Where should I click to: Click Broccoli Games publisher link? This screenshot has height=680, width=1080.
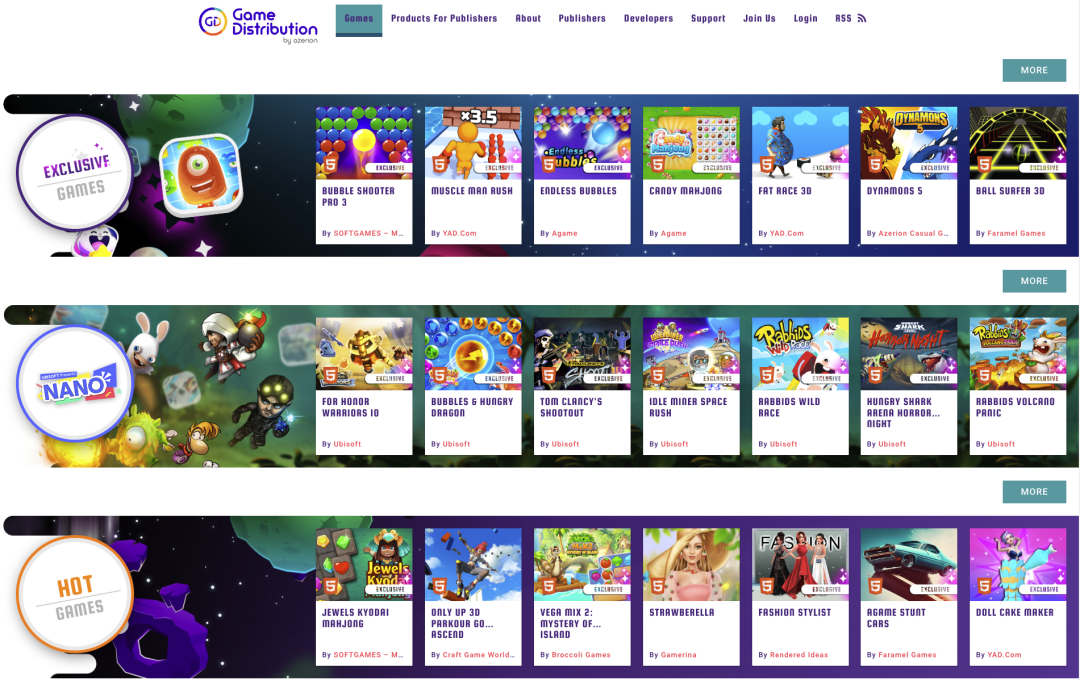pos(581,655)
